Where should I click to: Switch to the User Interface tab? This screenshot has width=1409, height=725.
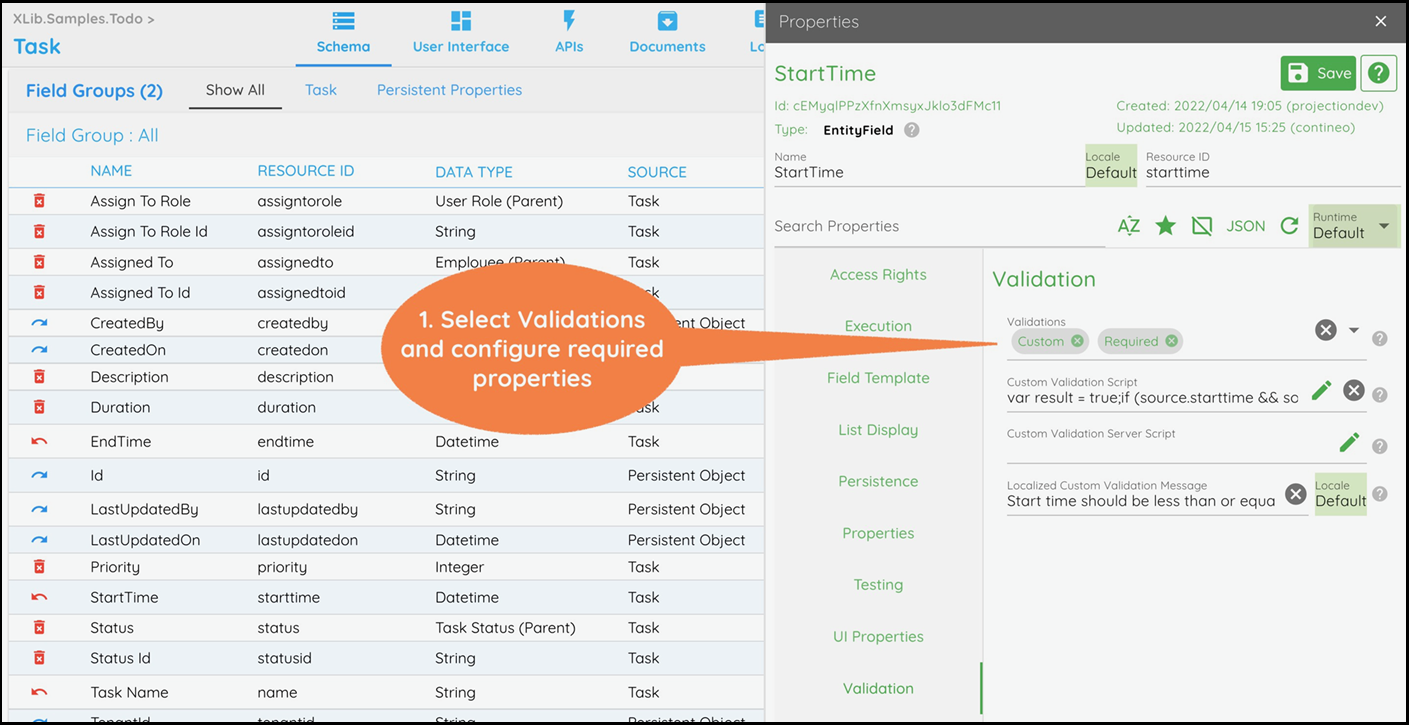click(461, 33)
